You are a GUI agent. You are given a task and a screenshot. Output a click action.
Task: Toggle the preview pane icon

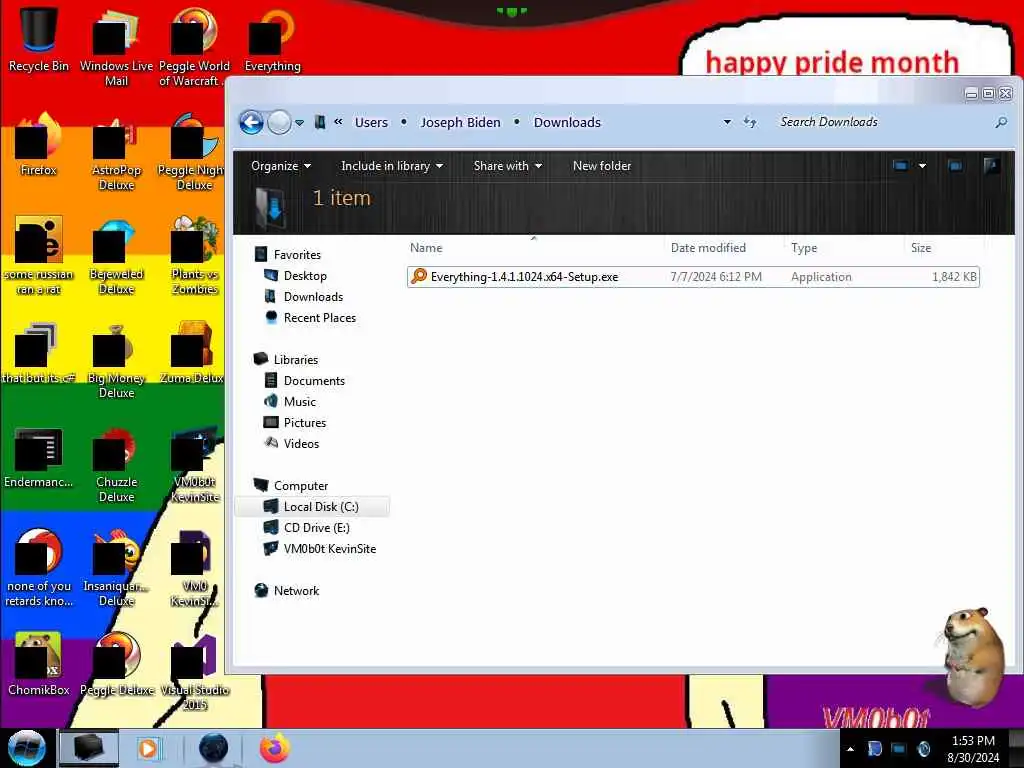[x=955, y=166]
